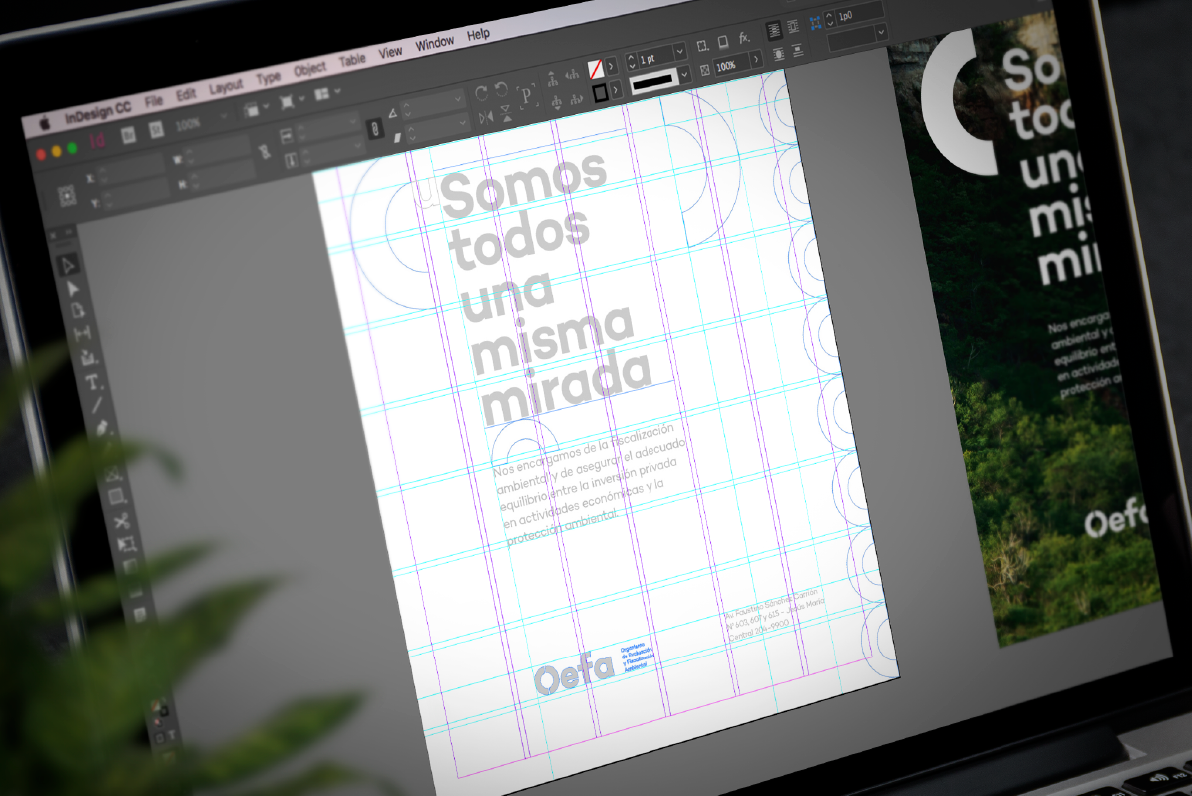Viewport: 1192px width, 796px height.
Task: Toggle Flip Horizontal
Action: click(x=486, y=117)
